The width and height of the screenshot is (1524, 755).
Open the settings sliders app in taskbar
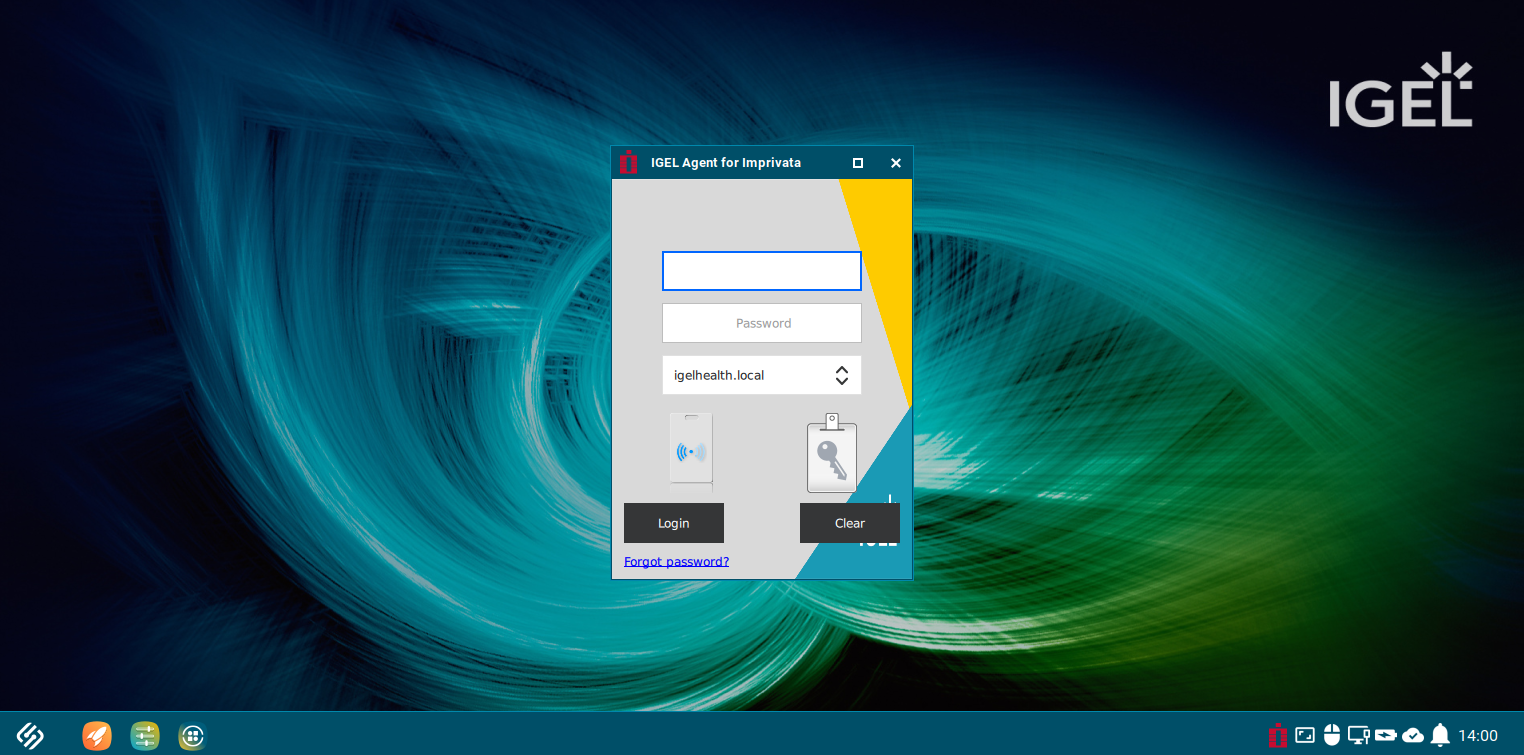[145, 735]
